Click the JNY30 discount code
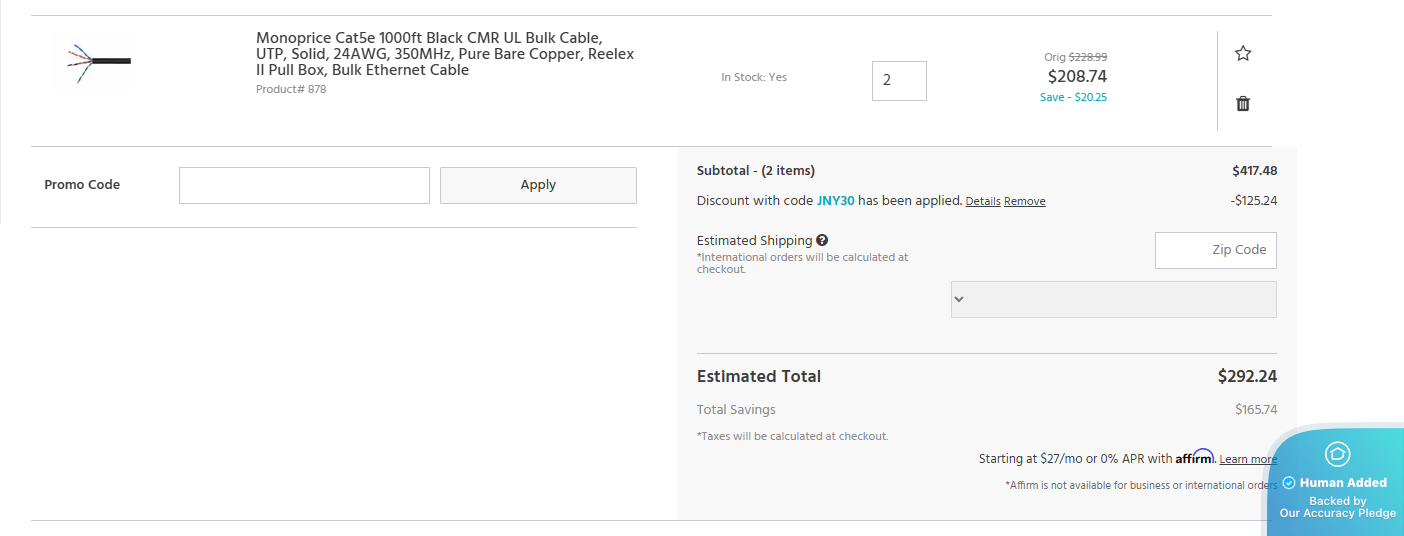Screen dimensions: 1404x536 pos(835,201)
